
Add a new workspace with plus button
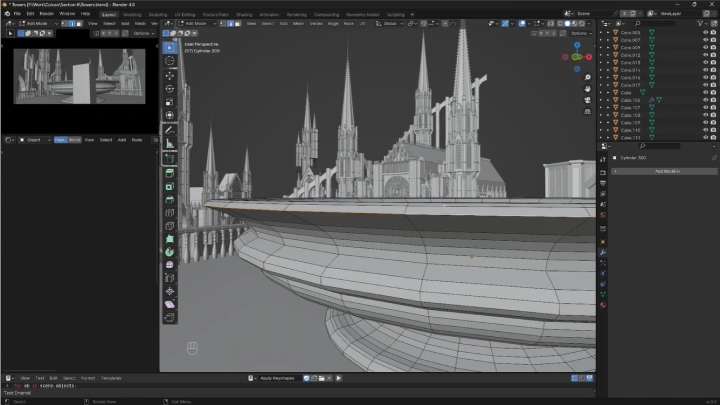coord(412,15)
